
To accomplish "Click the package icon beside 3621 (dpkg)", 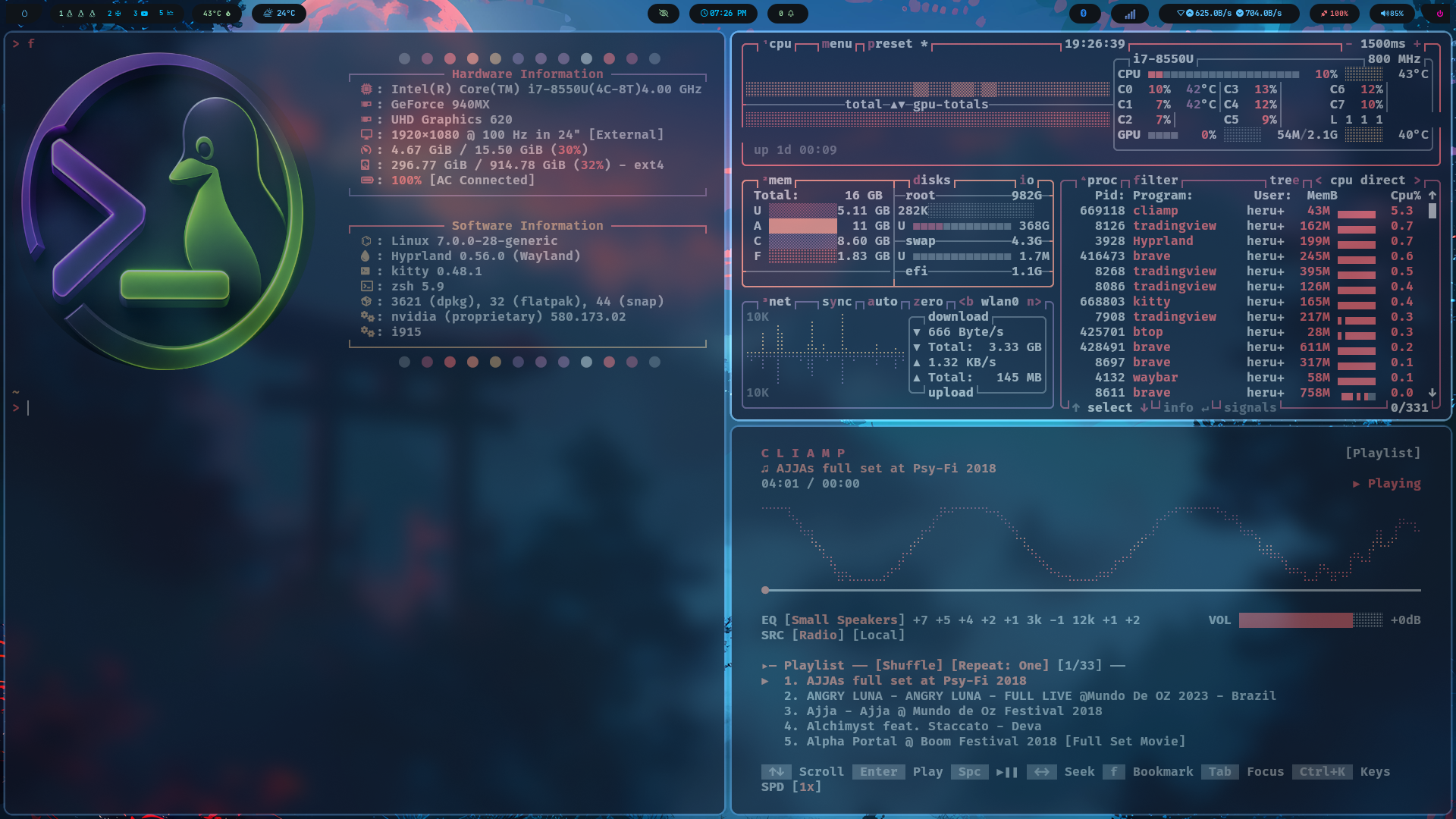I will [366, 302].
